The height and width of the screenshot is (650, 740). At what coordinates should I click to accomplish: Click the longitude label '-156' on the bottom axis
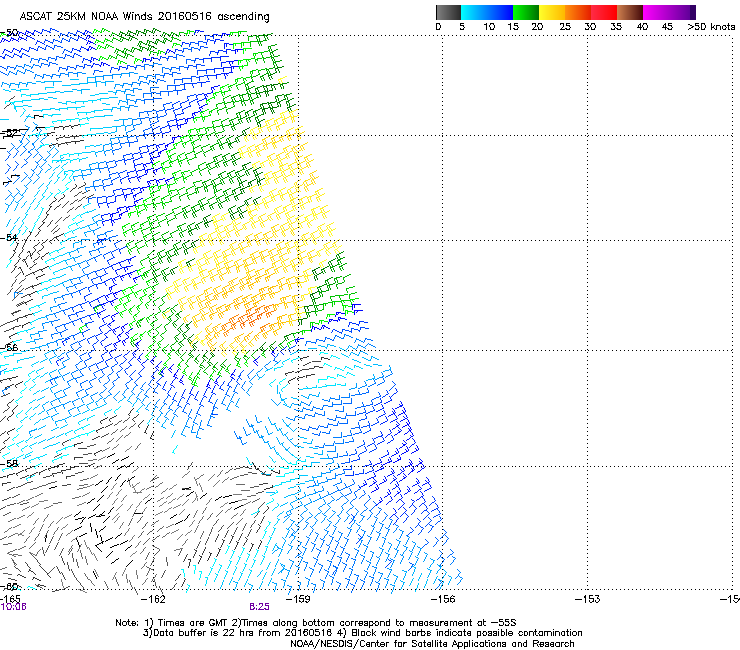[443, 599]
